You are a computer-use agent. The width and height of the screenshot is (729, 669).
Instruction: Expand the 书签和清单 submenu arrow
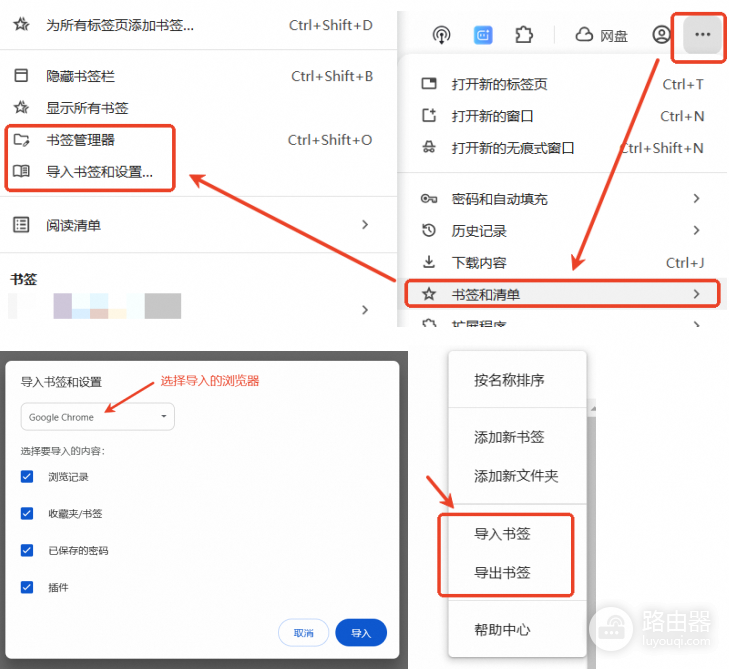click(x=696, y=294)
